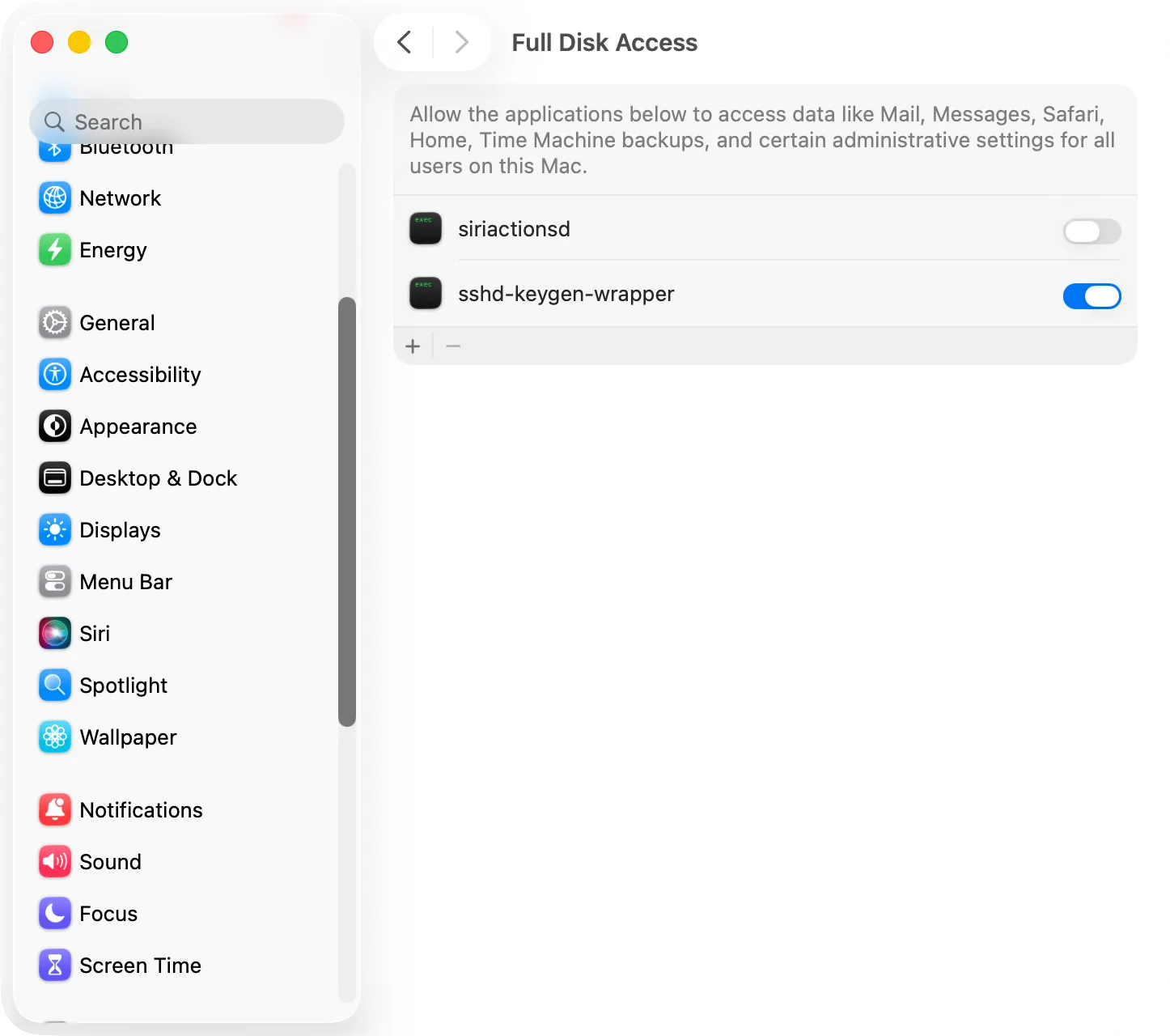This screenshot has height=1036, width=1170.
Task: Select the Spotlight magnifier icon
Action: (55, 686)
